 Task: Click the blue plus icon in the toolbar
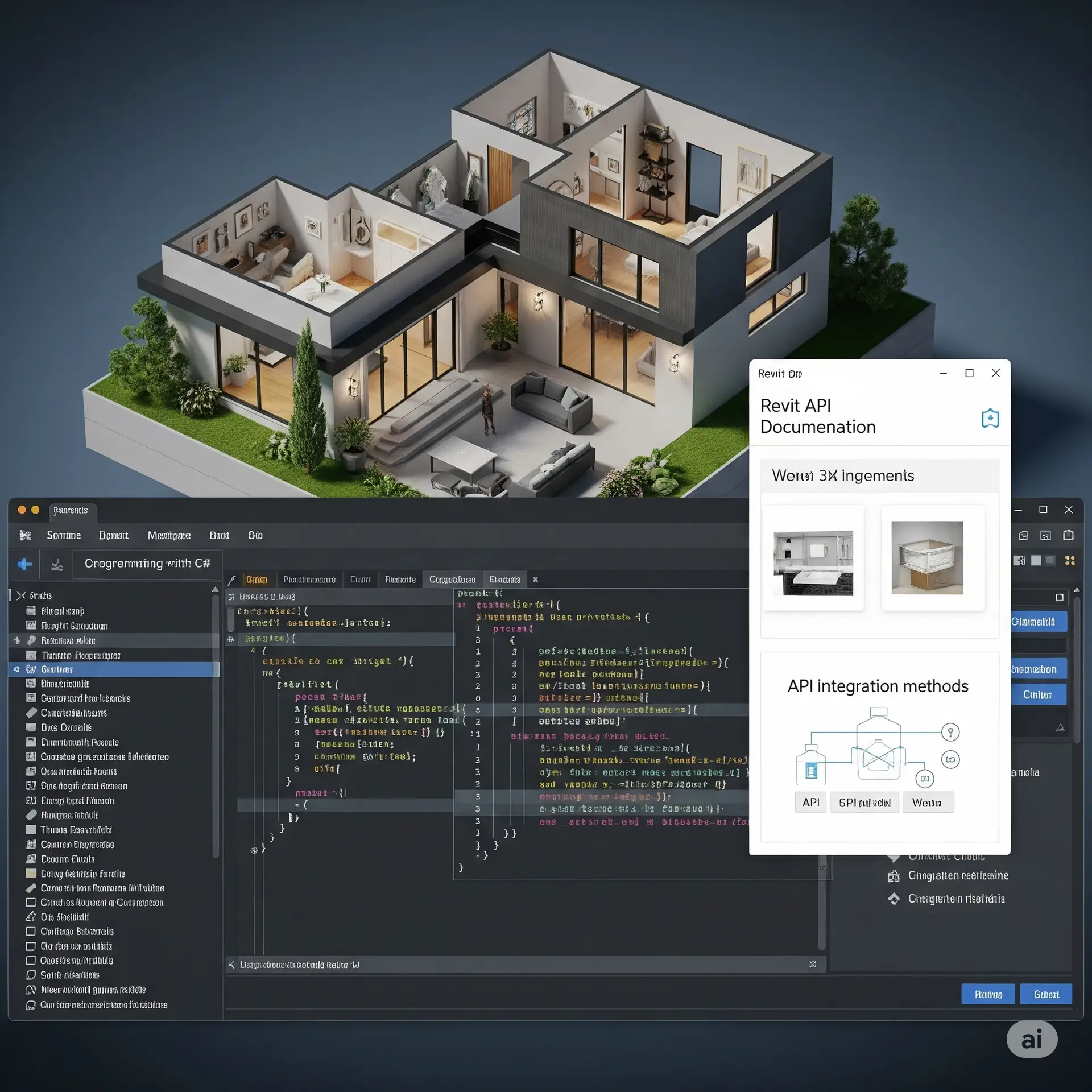[x=24, y=564]
